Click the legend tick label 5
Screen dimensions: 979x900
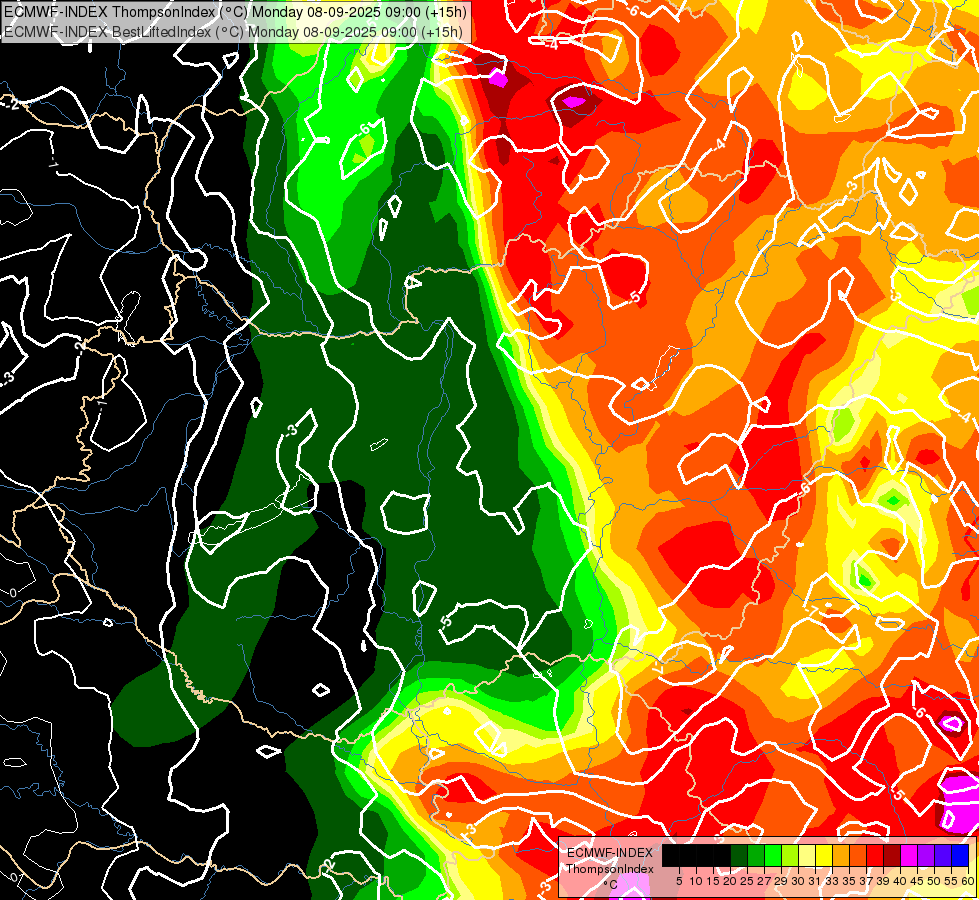point(679,881)
